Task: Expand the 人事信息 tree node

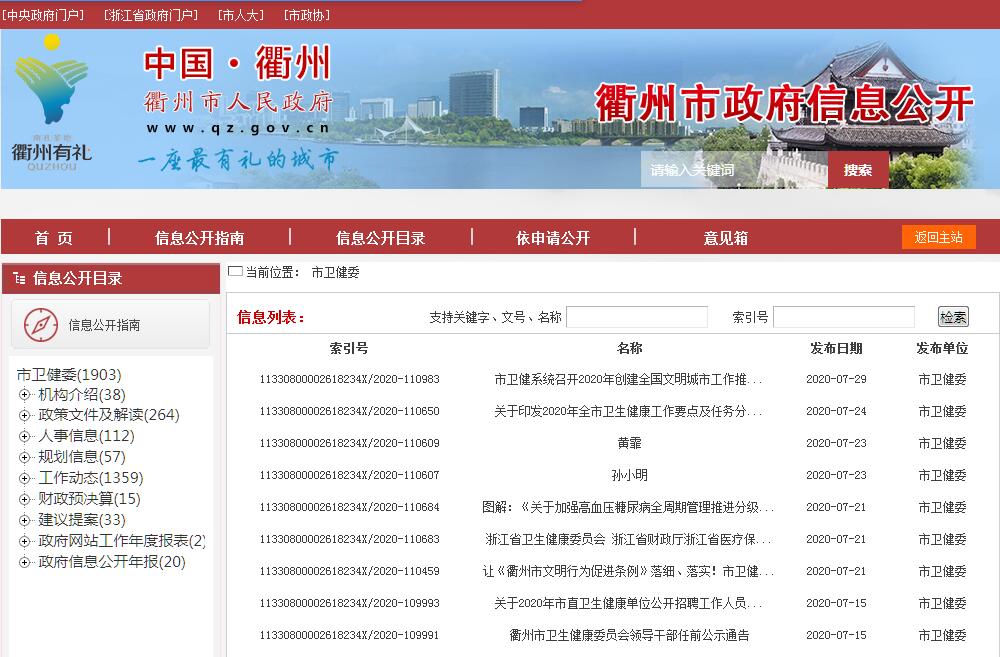Action: pyautogui.click(x=25, y=436)
